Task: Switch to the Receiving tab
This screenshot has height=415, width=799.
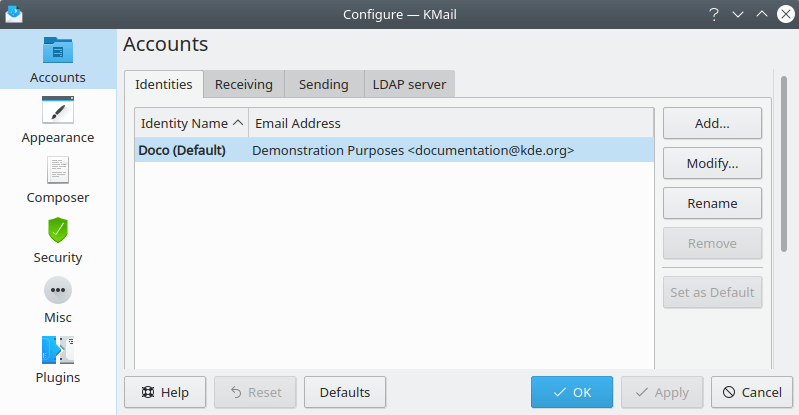Action: pyautogui.click(x=244, y=85)
